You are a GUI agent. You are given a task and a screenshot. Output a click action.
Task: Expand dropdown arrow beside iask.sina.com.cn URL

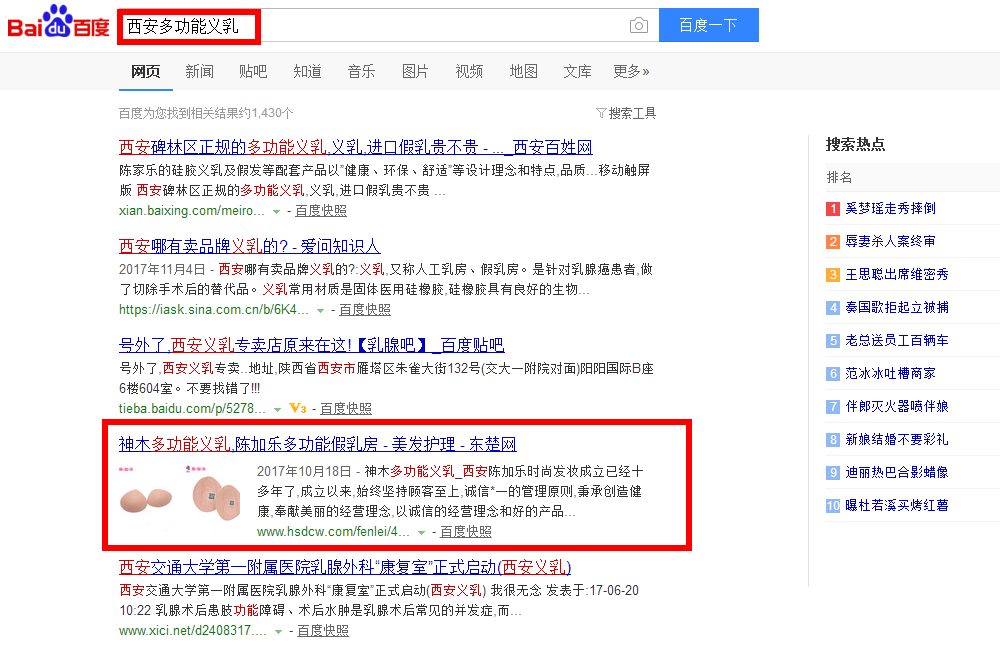click(x=321, y=311)
